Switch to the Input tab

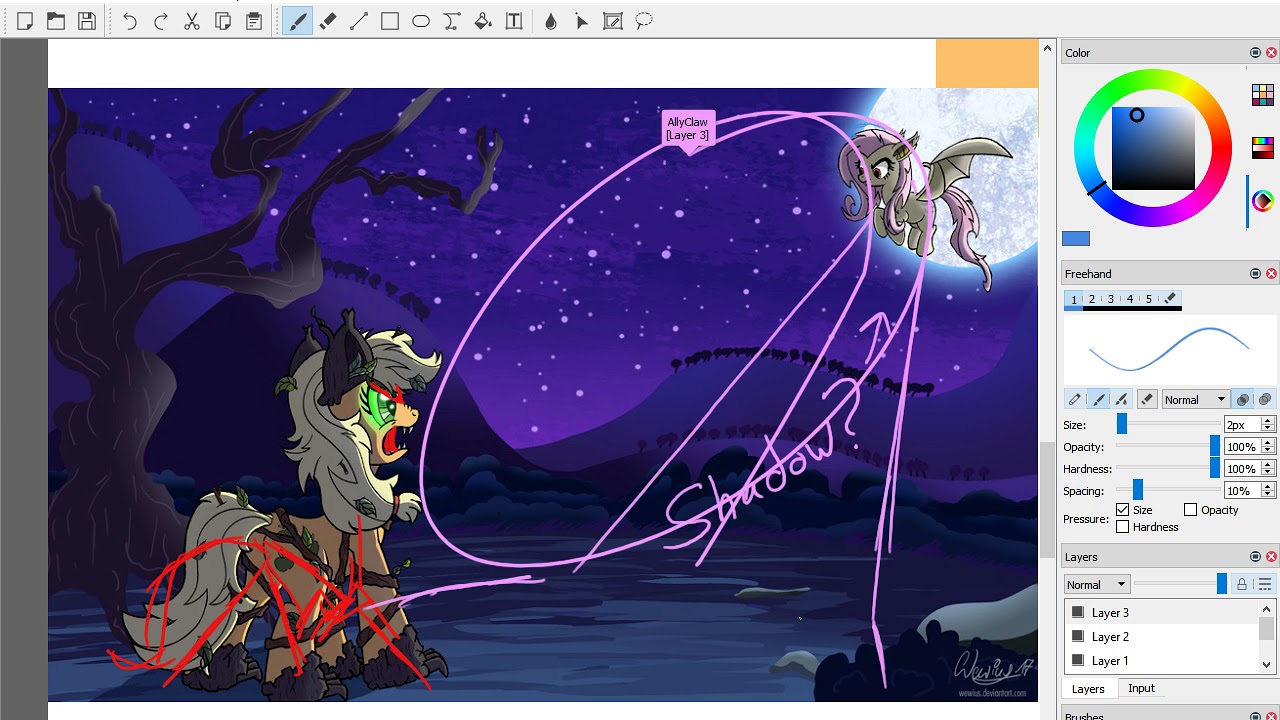coord(1141,688)
